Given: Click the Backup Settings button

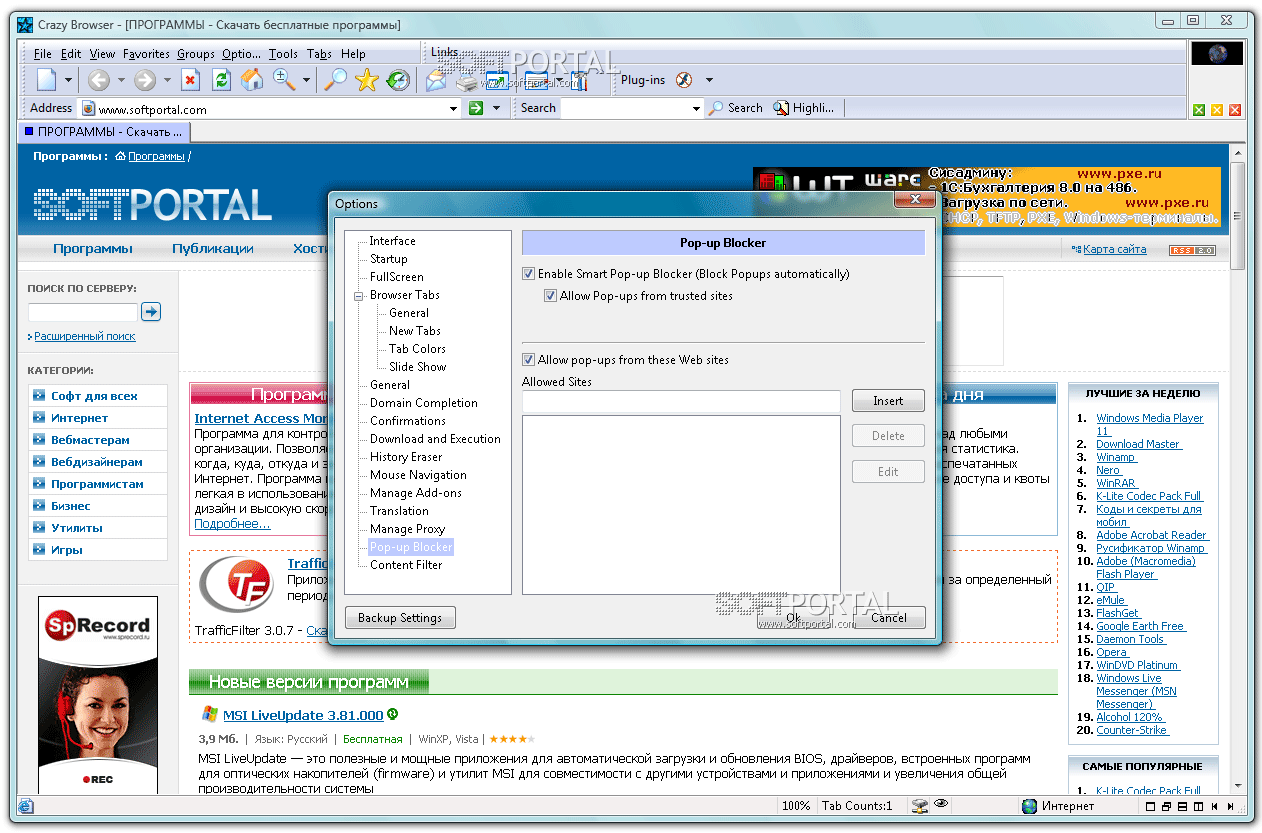Looking at the screenshot, I should point(400,618).
